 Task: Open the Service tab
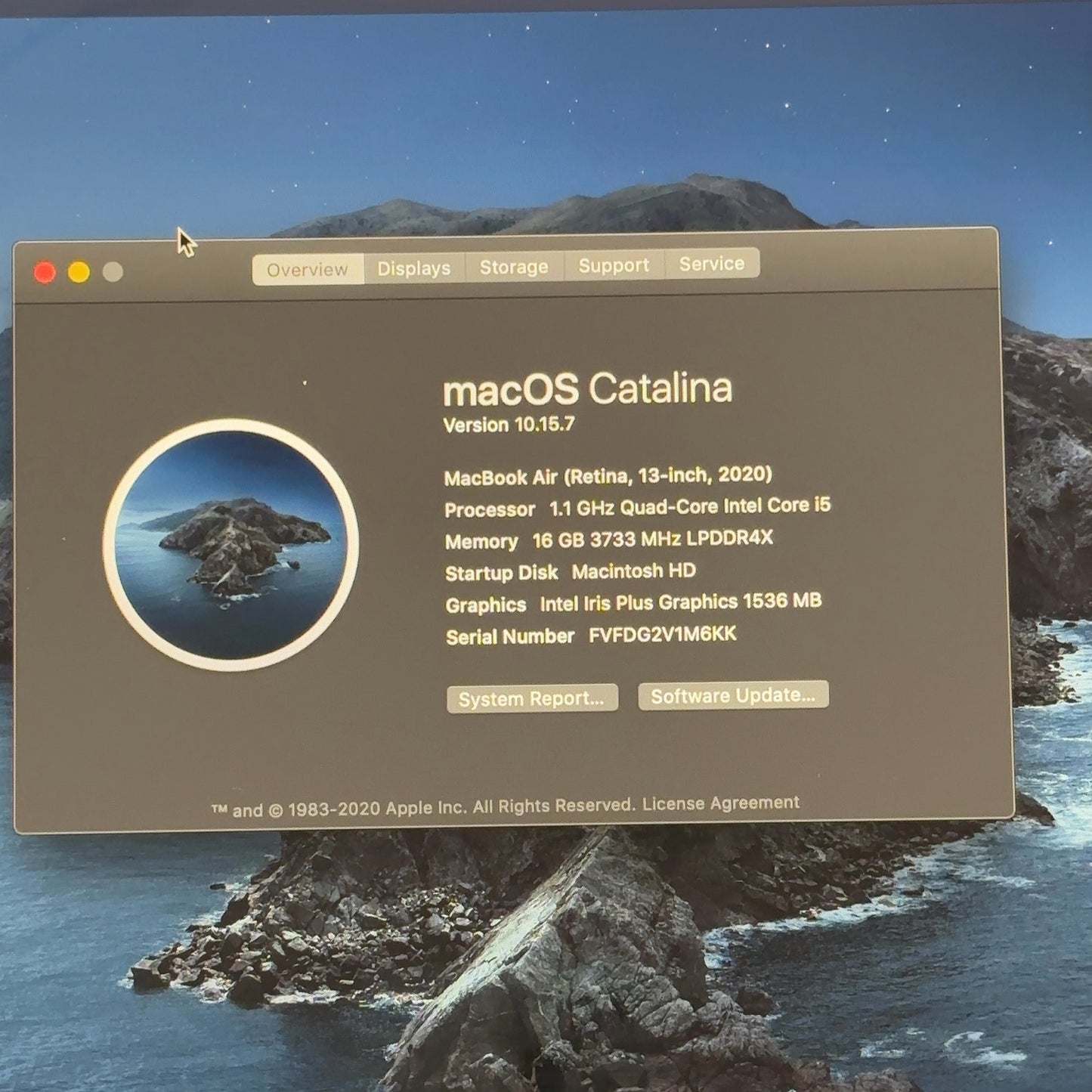click(x=712, y=264)
